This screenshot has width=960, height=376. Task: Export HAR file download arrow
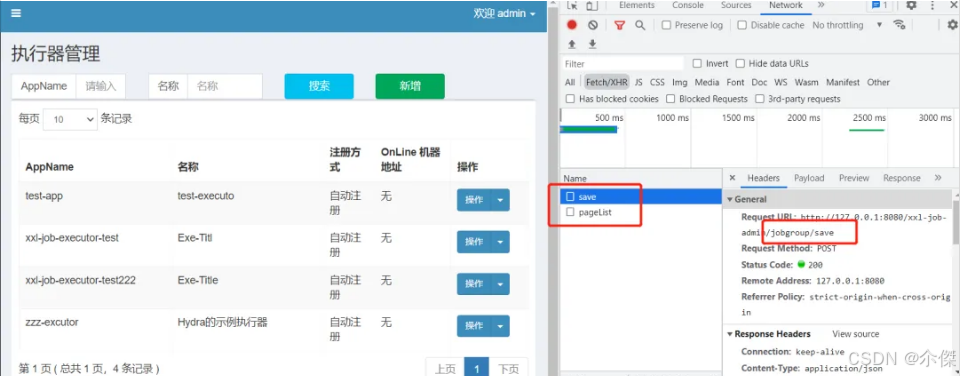[x=592, y=44]
